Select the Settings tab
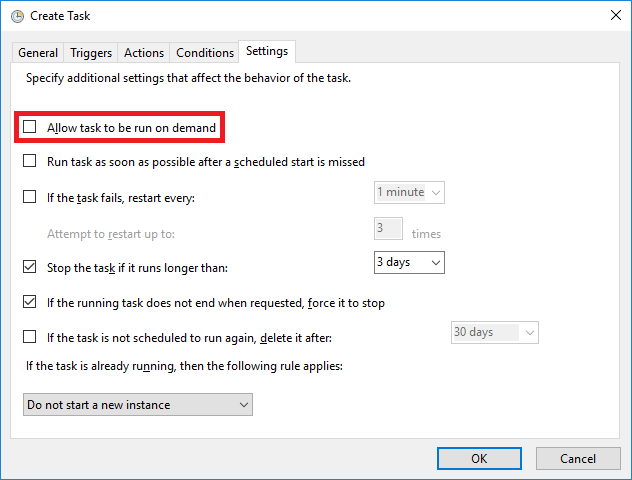632x480 pixels. (267, 51)
